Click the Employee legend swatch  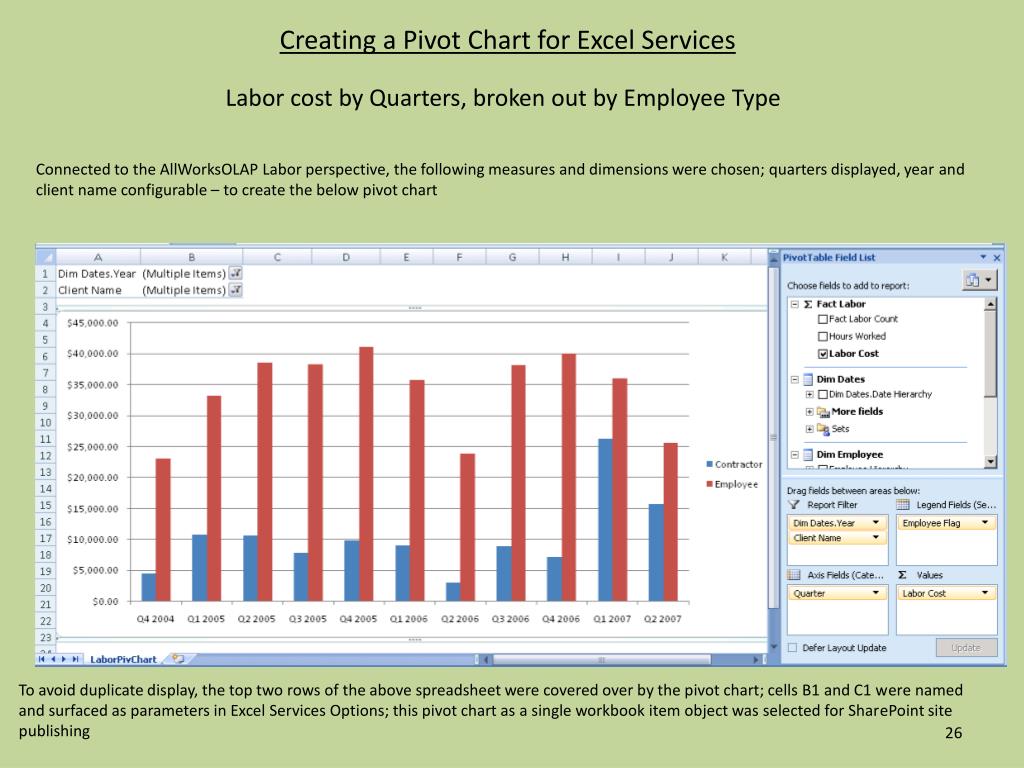[x=709, y=484]
